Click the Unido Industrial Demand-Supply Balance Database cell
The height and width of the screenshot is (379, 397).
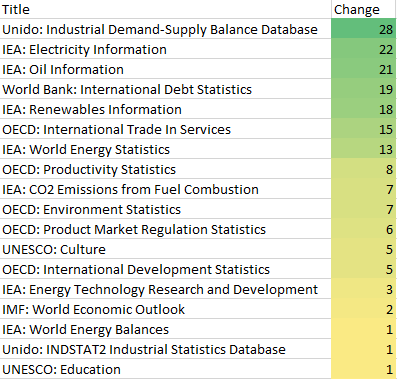[x=165, y=29]
